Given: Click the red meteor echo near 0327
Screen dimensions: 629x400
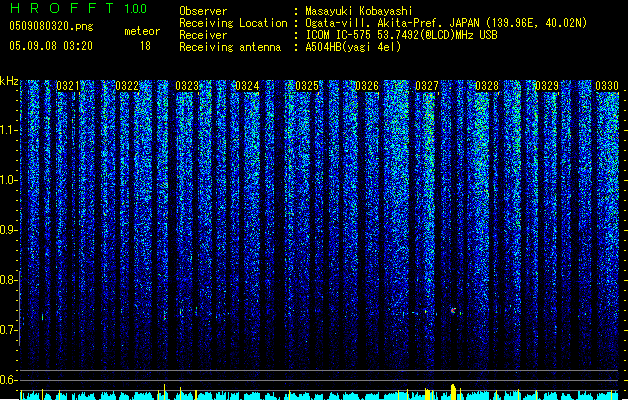Looking at the screenshot, I should tap(453, 310).
